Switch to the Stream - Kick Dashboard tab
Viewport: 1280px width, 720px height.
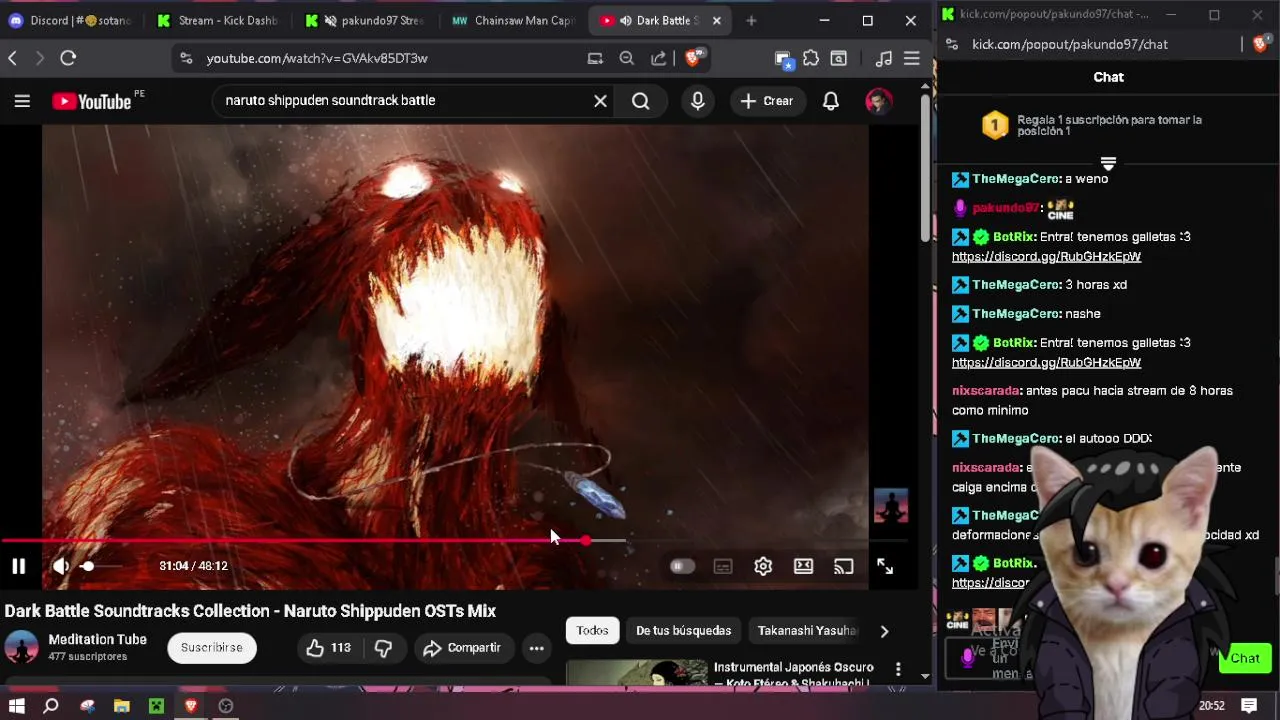tap(217, 20)
